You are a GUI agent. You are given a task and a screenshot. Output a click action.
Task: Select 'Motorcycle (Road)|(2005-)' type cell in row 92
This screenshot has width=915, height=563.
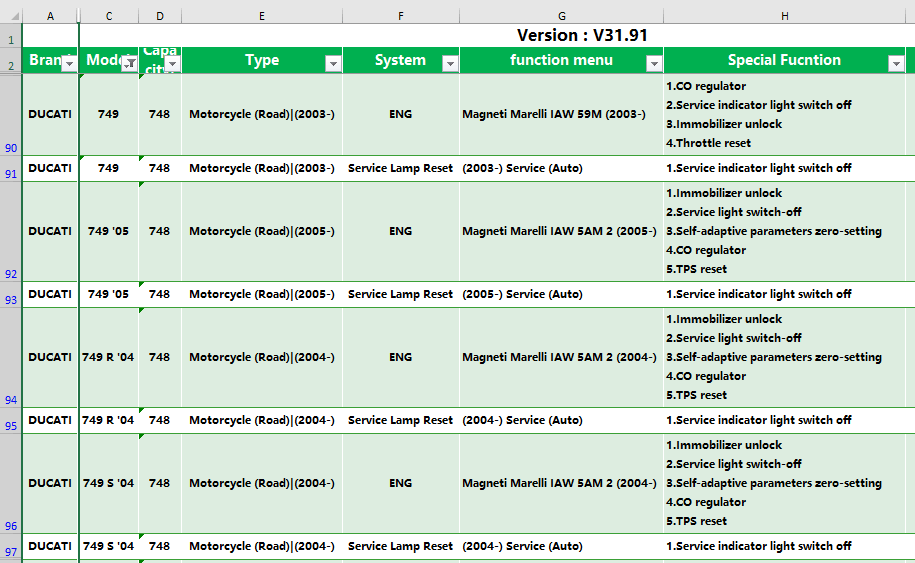pos(262,232)
